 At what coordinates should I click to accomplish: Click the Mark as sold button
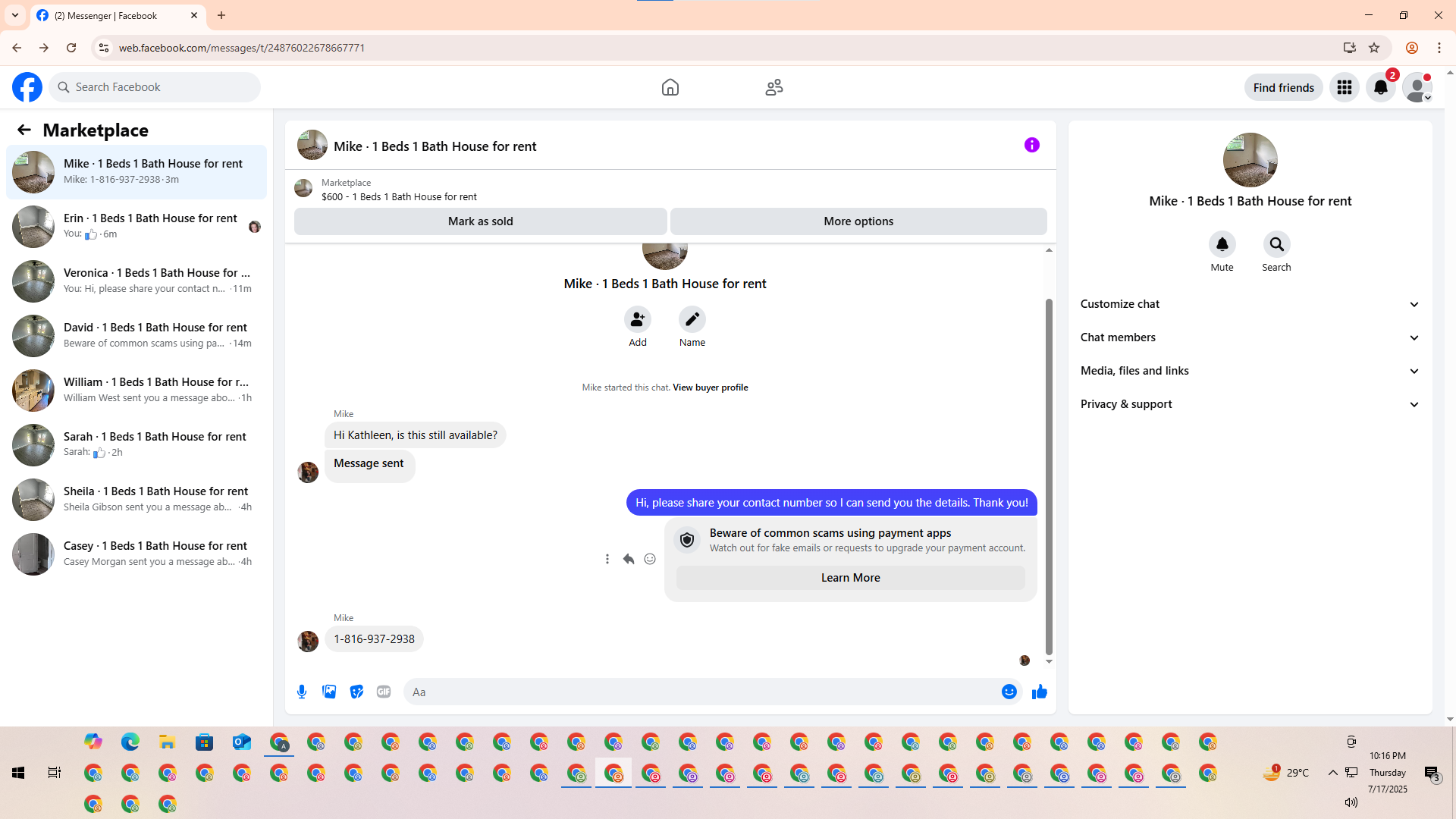(481, 221)
